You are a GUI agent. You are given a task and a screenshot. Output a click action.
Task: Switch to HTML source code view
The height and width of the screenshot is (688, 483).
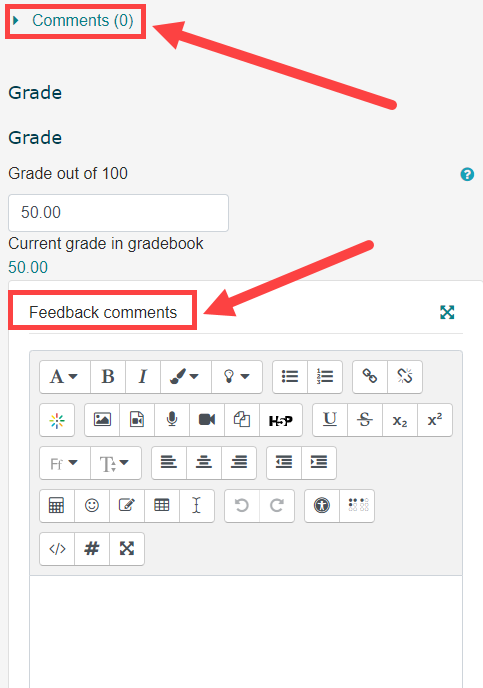click(x=57, y=549)
